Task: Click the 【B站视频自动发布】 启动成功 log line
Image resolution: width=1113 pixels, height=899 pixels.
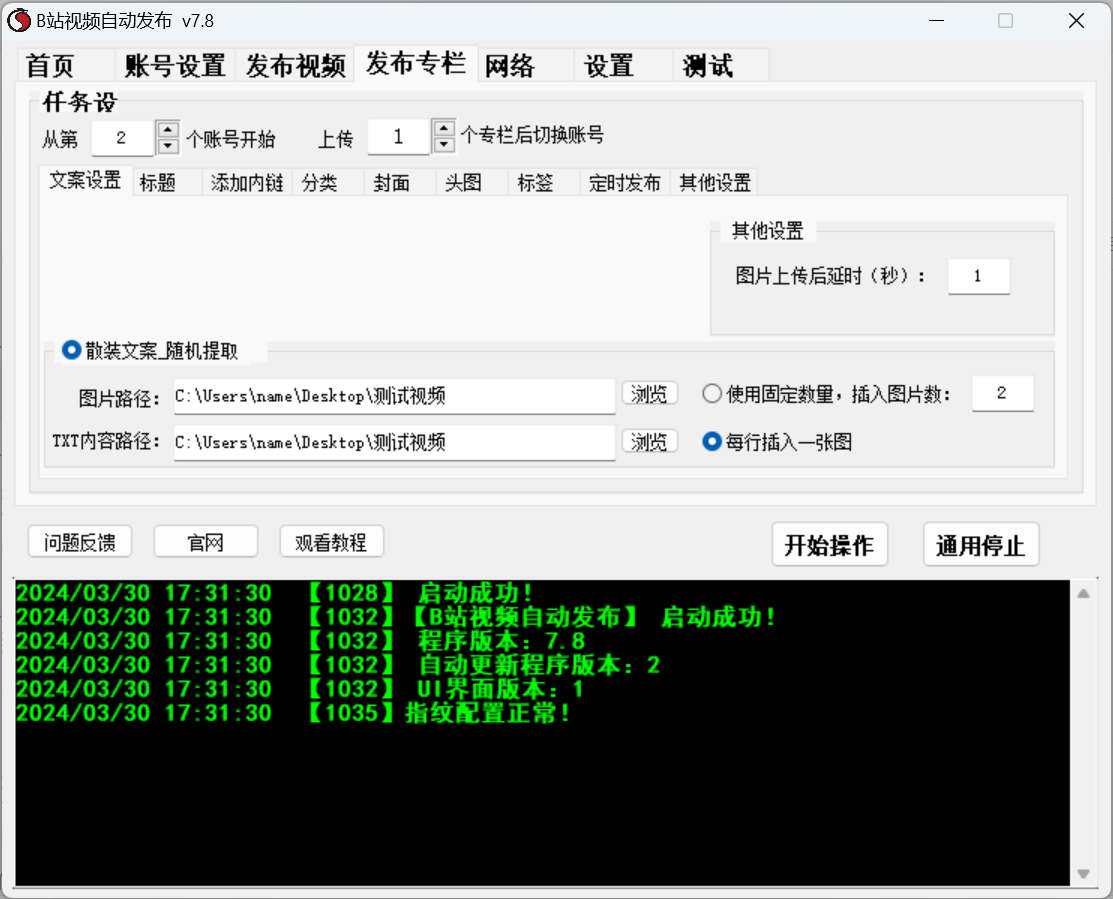Action: [x=395, y=617]
